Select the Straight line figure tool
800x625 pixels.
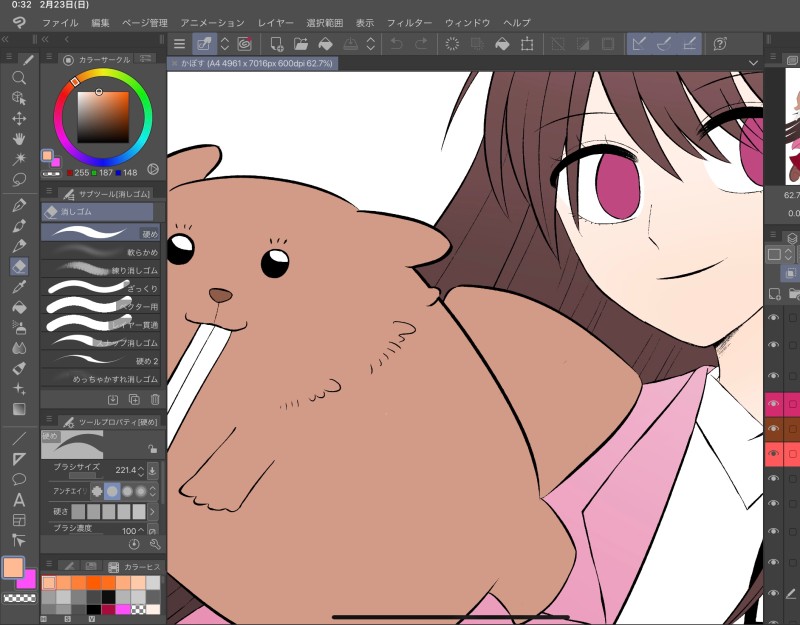tap(19, 438)
